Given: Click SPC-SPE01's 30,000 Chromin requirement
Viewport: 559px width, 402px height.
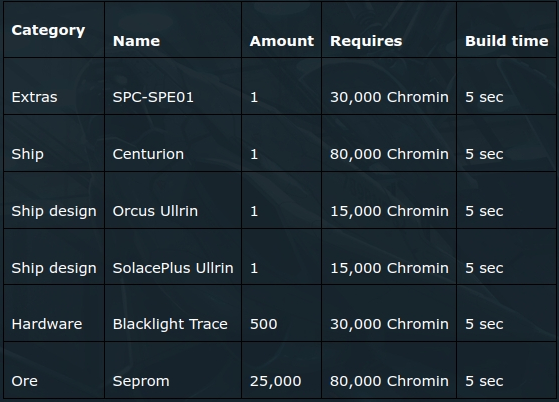Looking at the screenshot, I should (x=389, y=97).
